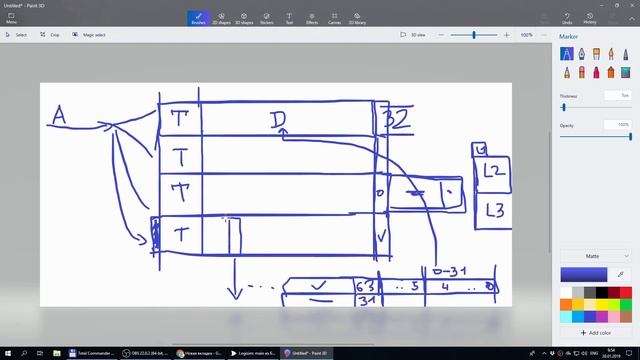Expand the Matte material dropdown

596,256
